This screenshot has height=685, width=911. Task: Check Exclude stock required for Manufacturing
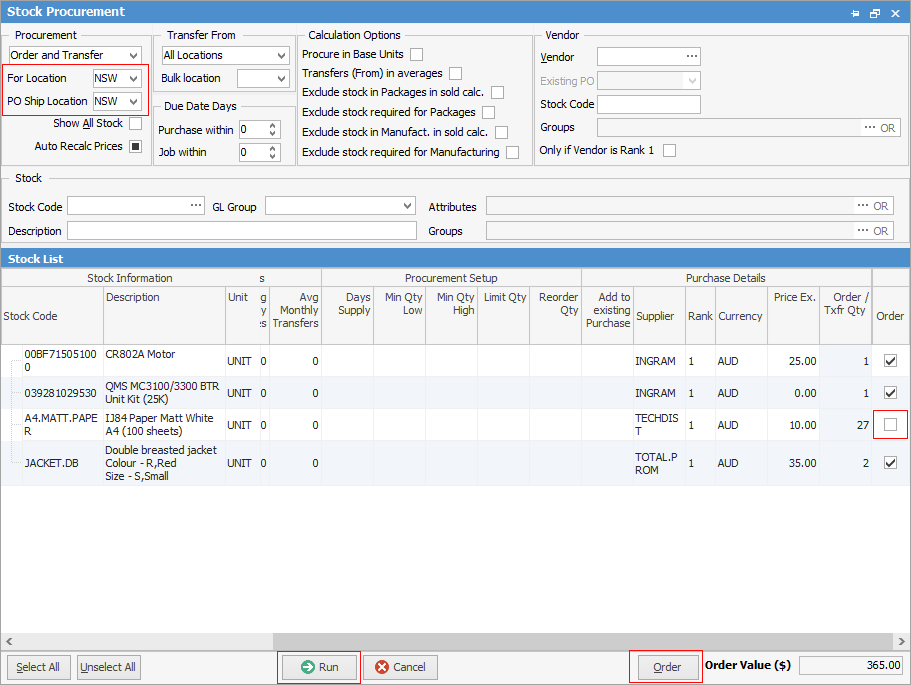click(513, 153)
